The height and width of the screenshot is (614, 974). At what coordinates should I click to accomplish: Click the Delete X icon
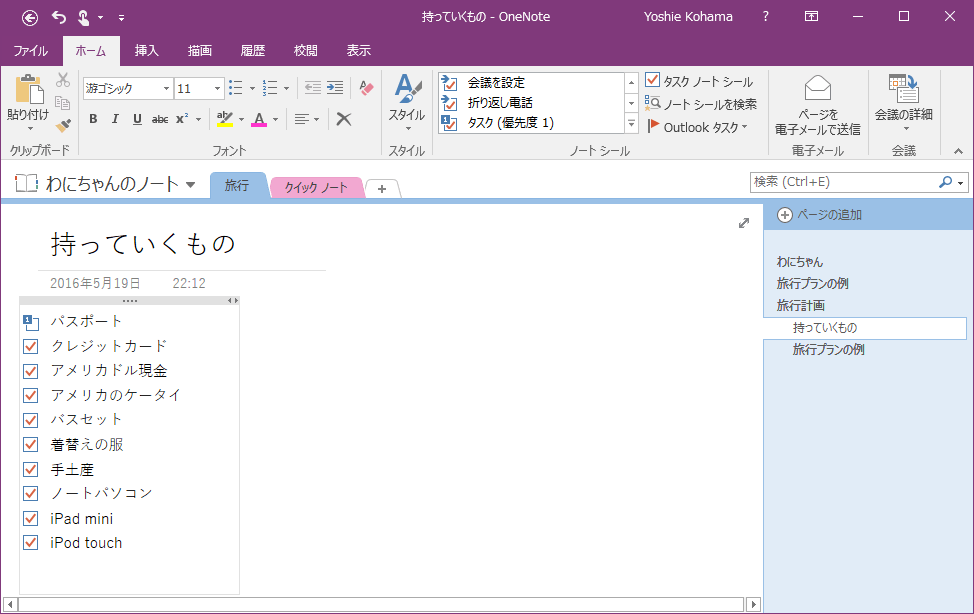[344, 119]
